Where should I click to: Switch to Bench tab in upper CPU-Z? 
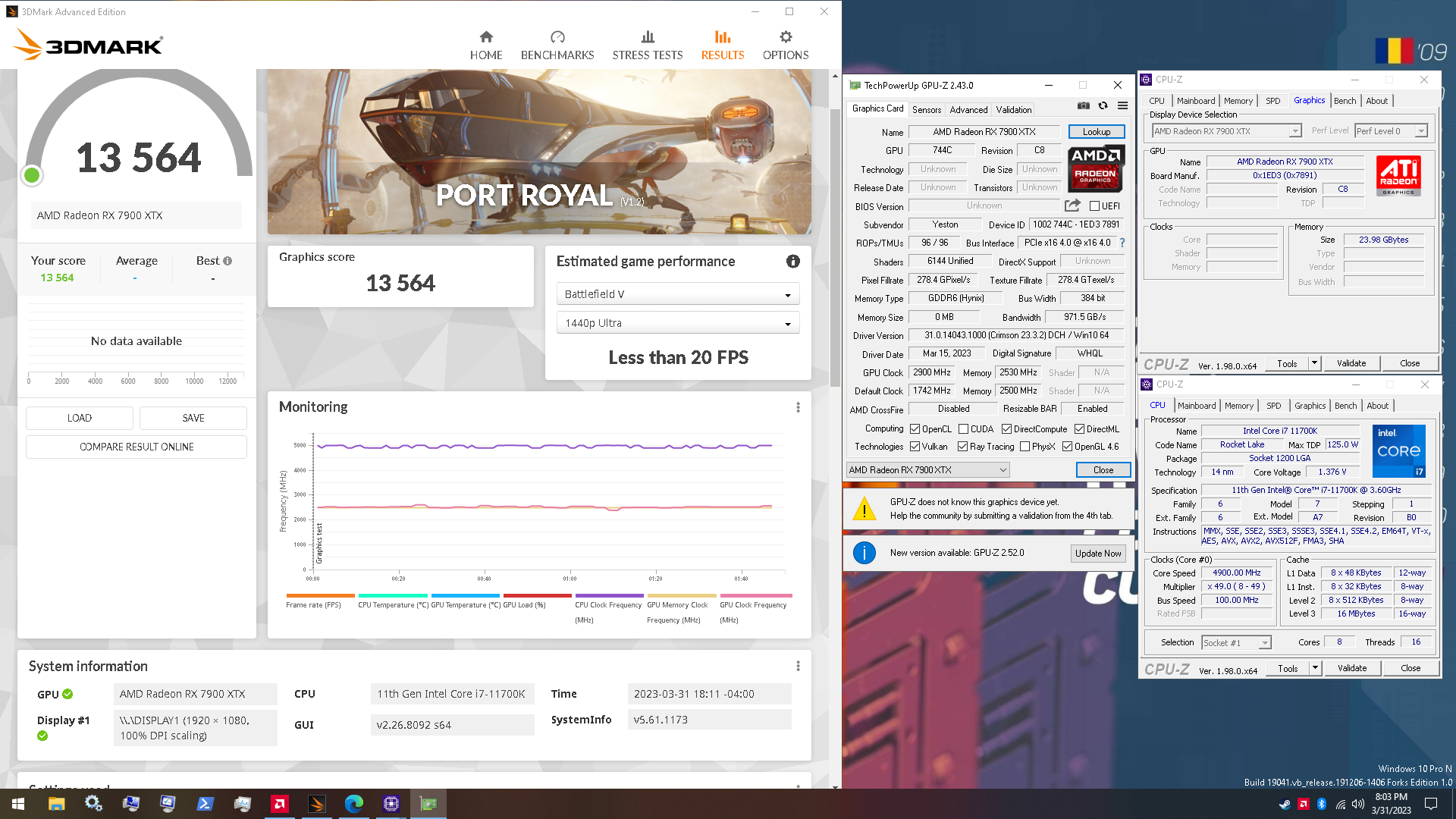[1345, 101]
